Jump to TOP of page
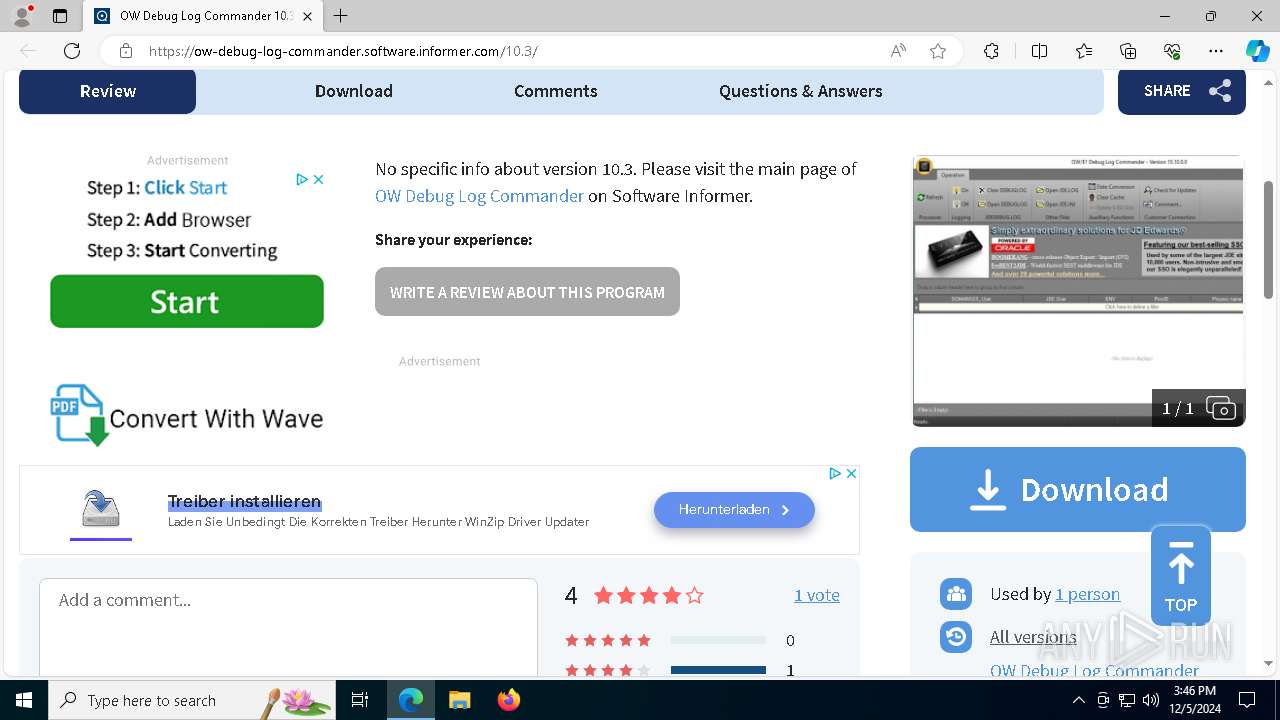Image resolution: width=1280 pixels, height=720 pixels. tap(1181, 576)
